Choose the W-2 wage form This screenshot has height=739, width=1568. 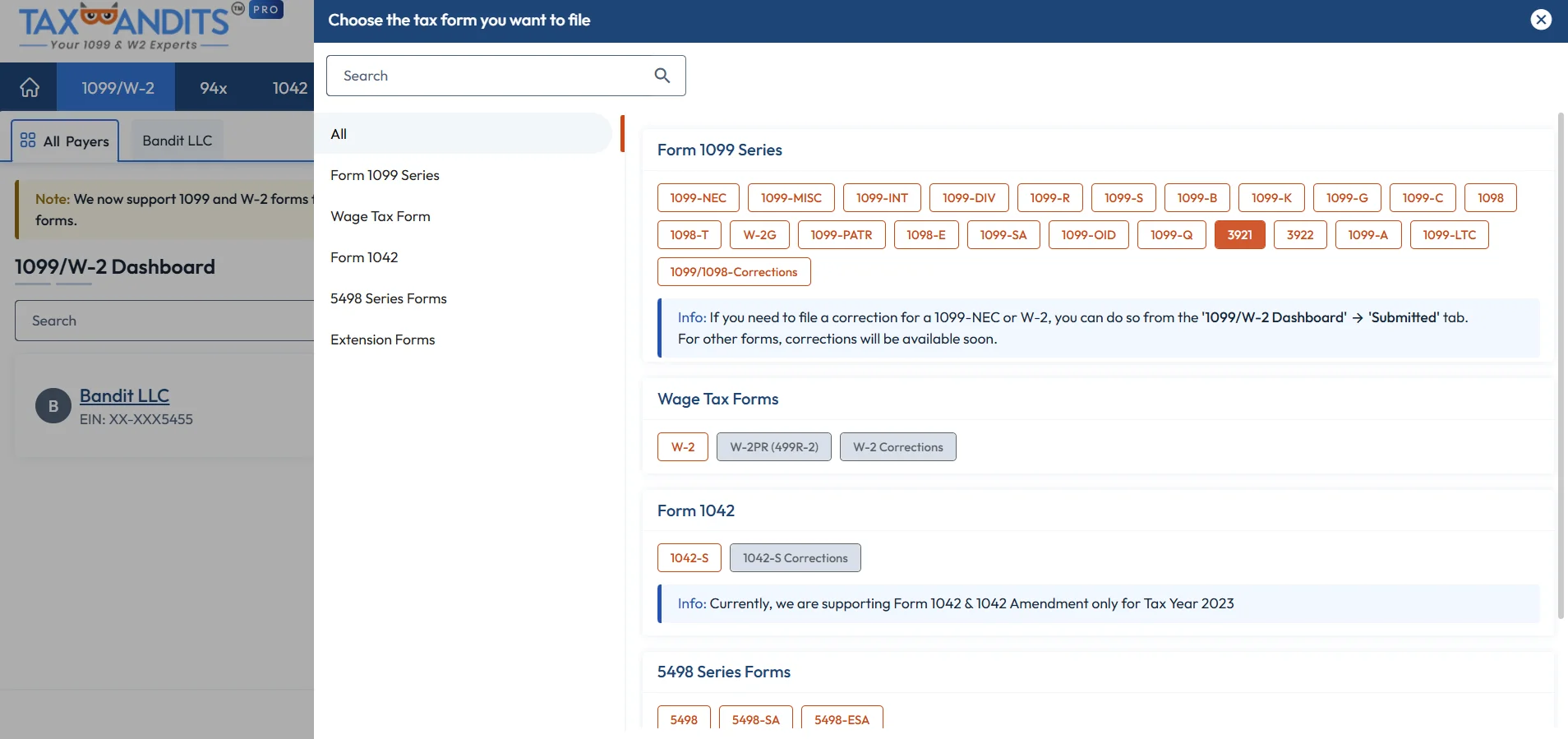(683, 447)
